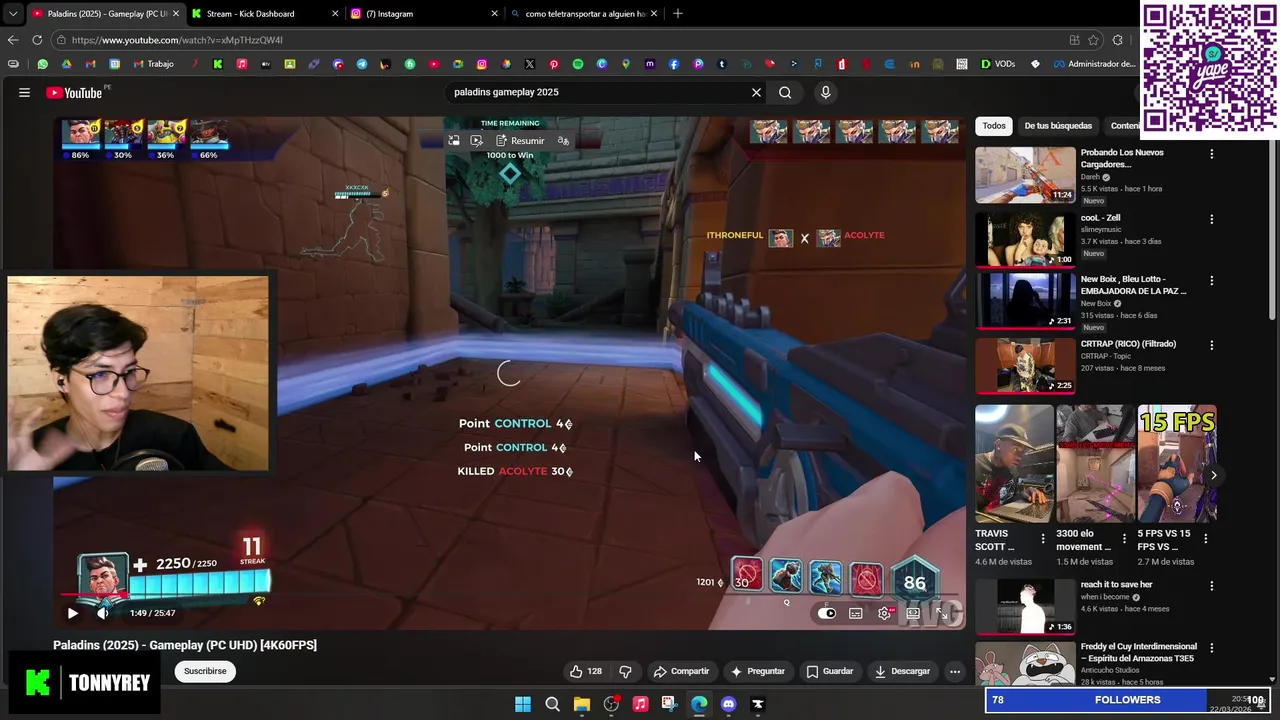
Task: Open the Spotify bookmark icon
Action: pyautogui.click(x=578, y=64)
